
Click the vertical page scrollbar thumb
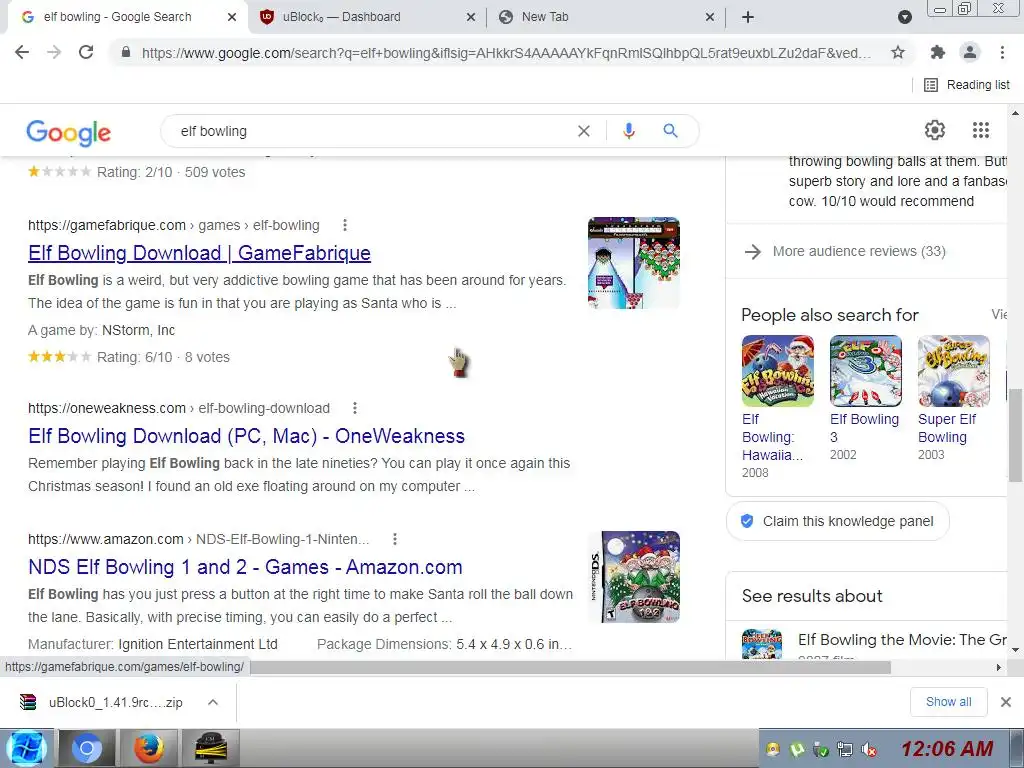[1015, 435]
